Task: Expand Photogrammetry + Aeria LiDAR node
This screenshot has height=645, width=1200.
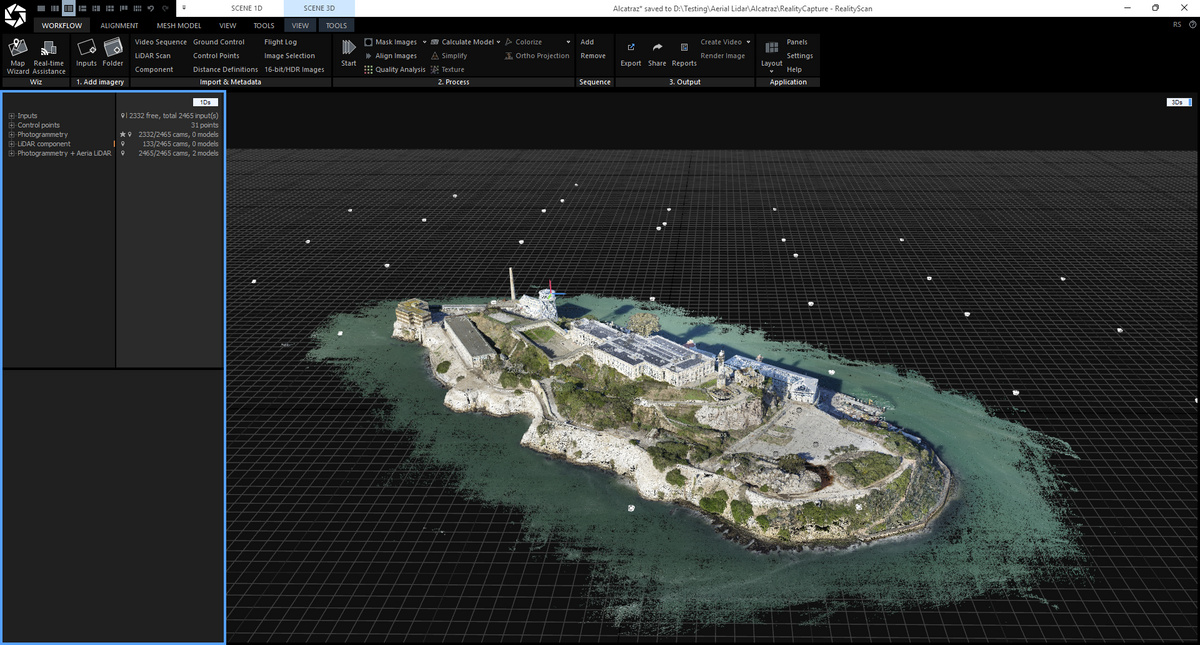Action: 11,153
